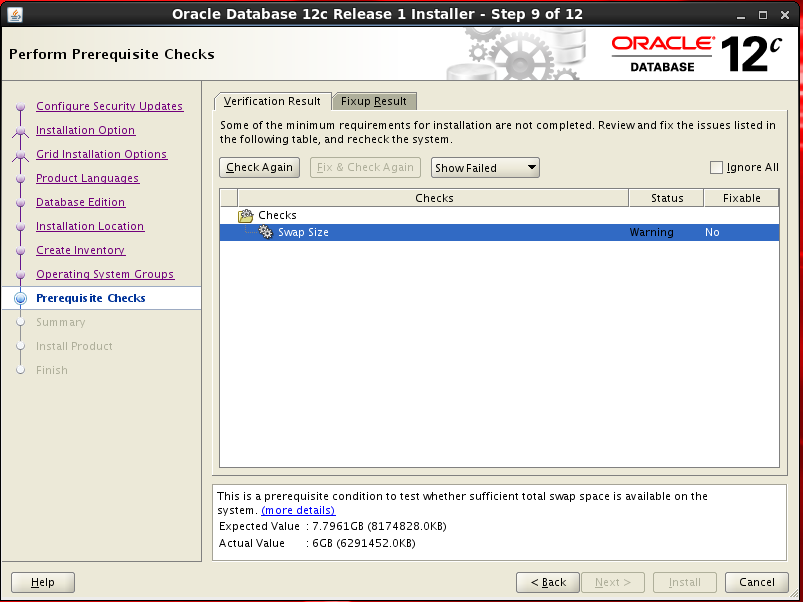Click the Help button
803x602 pixels.
tap(43, 583)
